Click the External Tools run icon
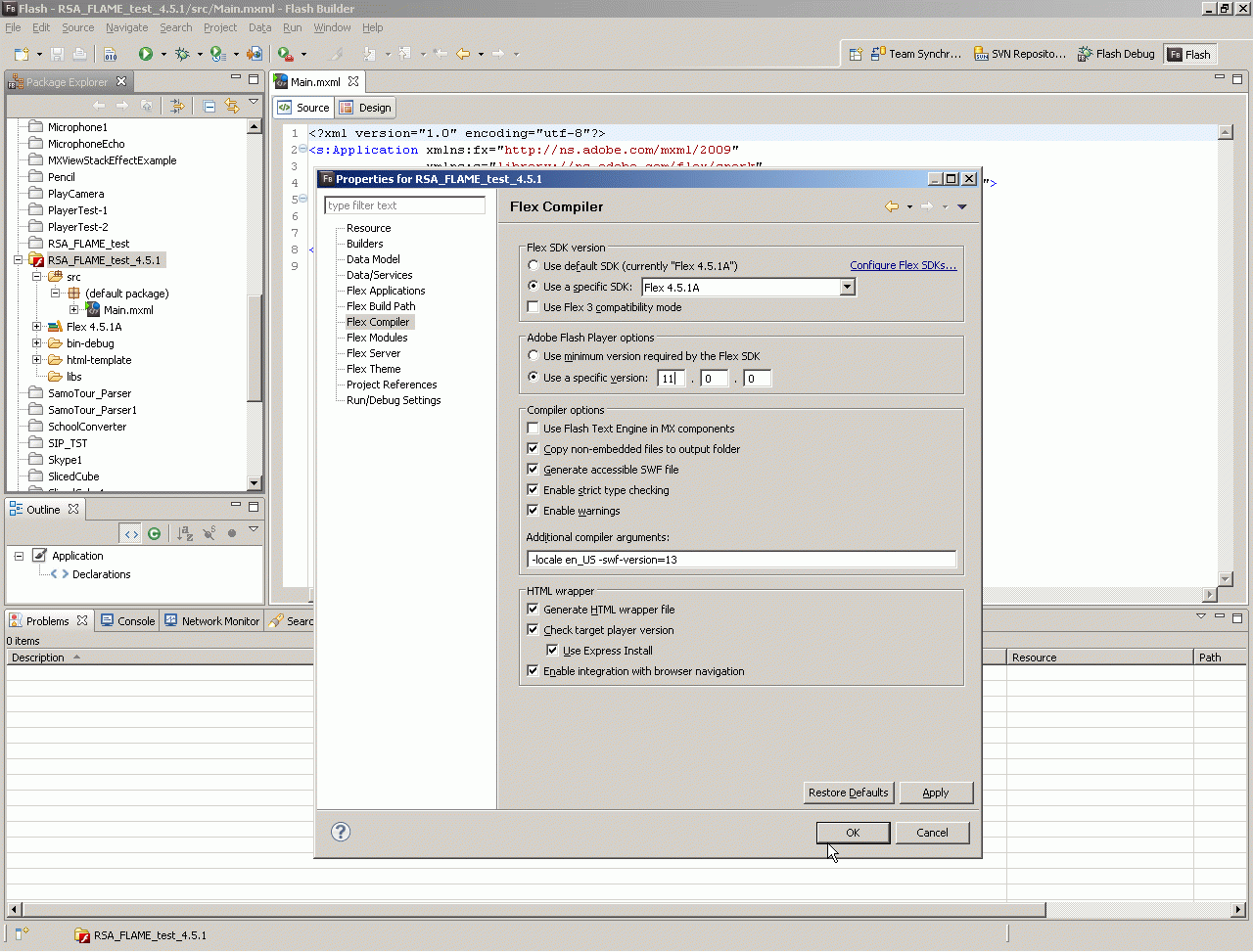The width and height of the screenshot is (1253, 952). point(285,54)
